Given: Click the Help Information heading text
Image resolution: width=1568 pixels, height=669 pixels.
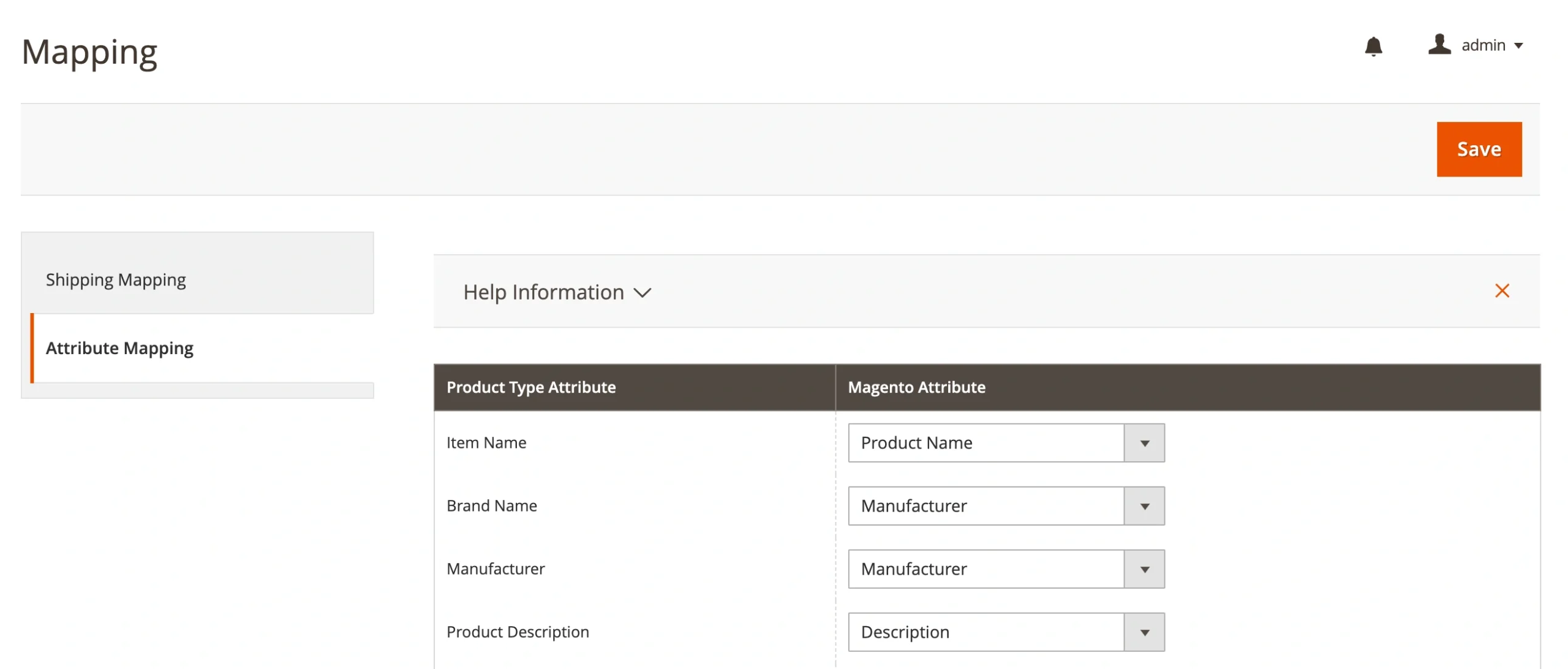Looking at the screenshot, I should pyautogui.click(x=543, y=292).
